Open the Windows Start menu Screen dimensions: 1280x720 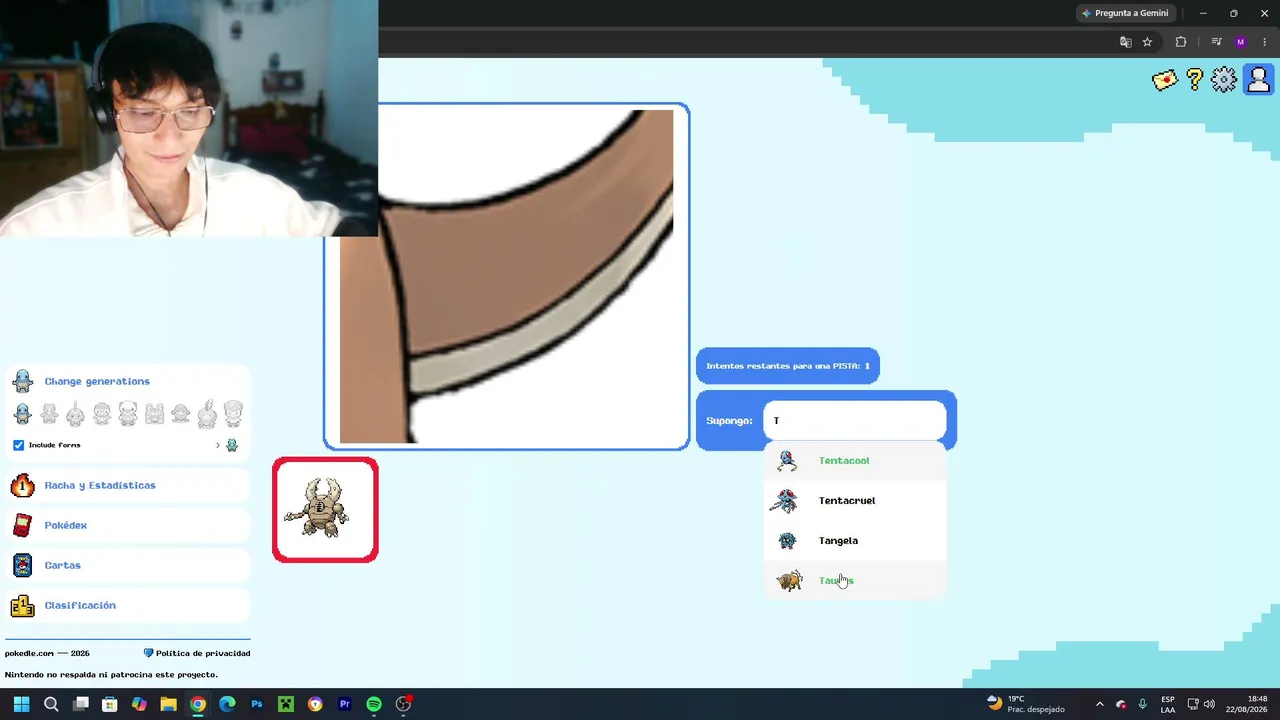21,704
